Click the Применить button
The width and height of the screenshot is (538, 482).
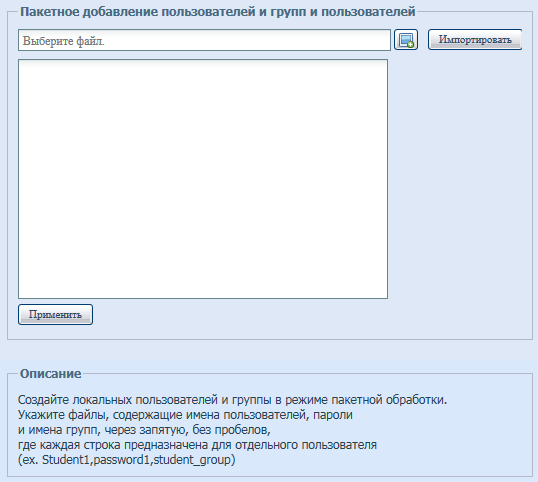click(55, 314)
